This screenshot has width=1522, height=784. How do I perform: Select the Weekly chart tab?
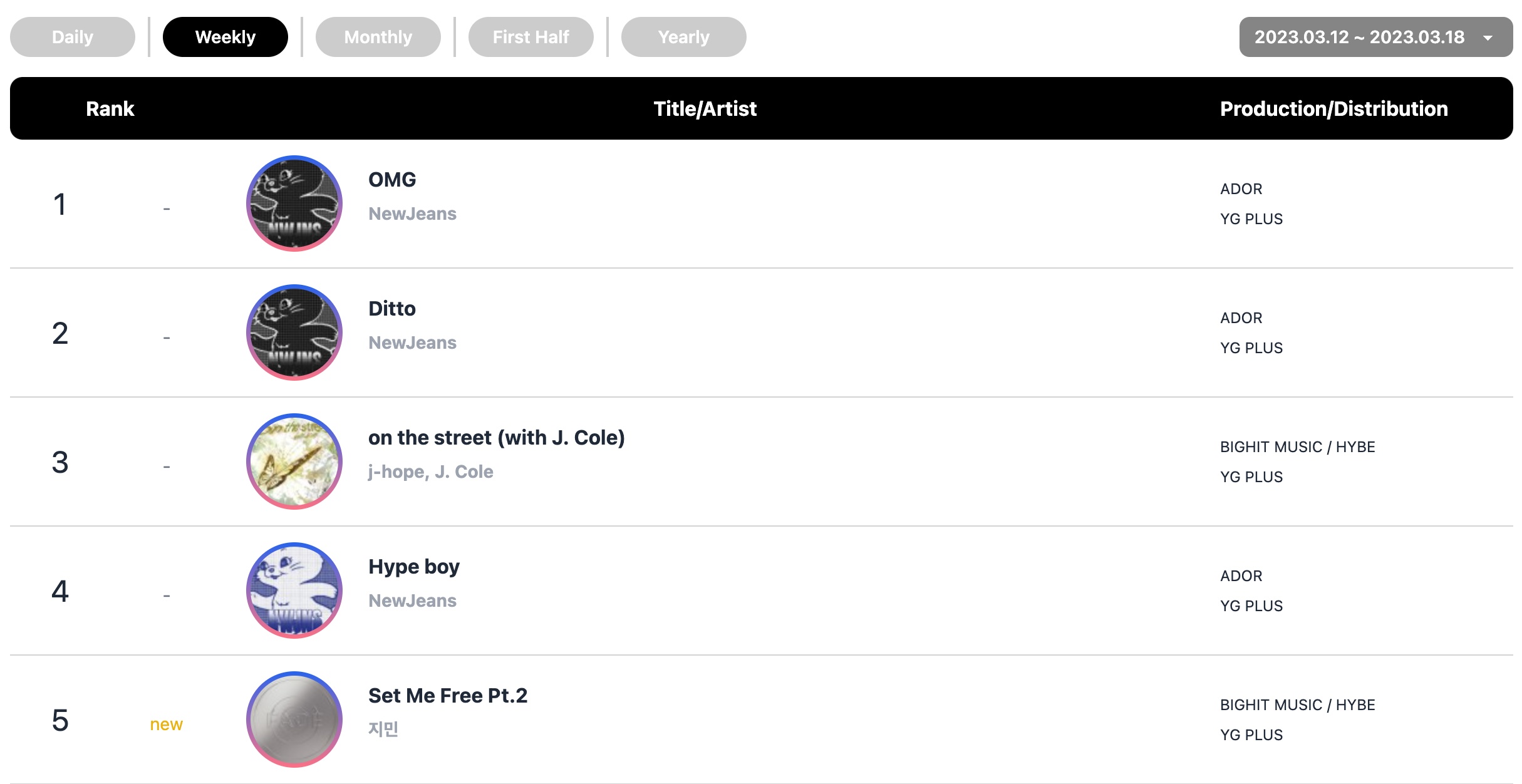[225, 37]
